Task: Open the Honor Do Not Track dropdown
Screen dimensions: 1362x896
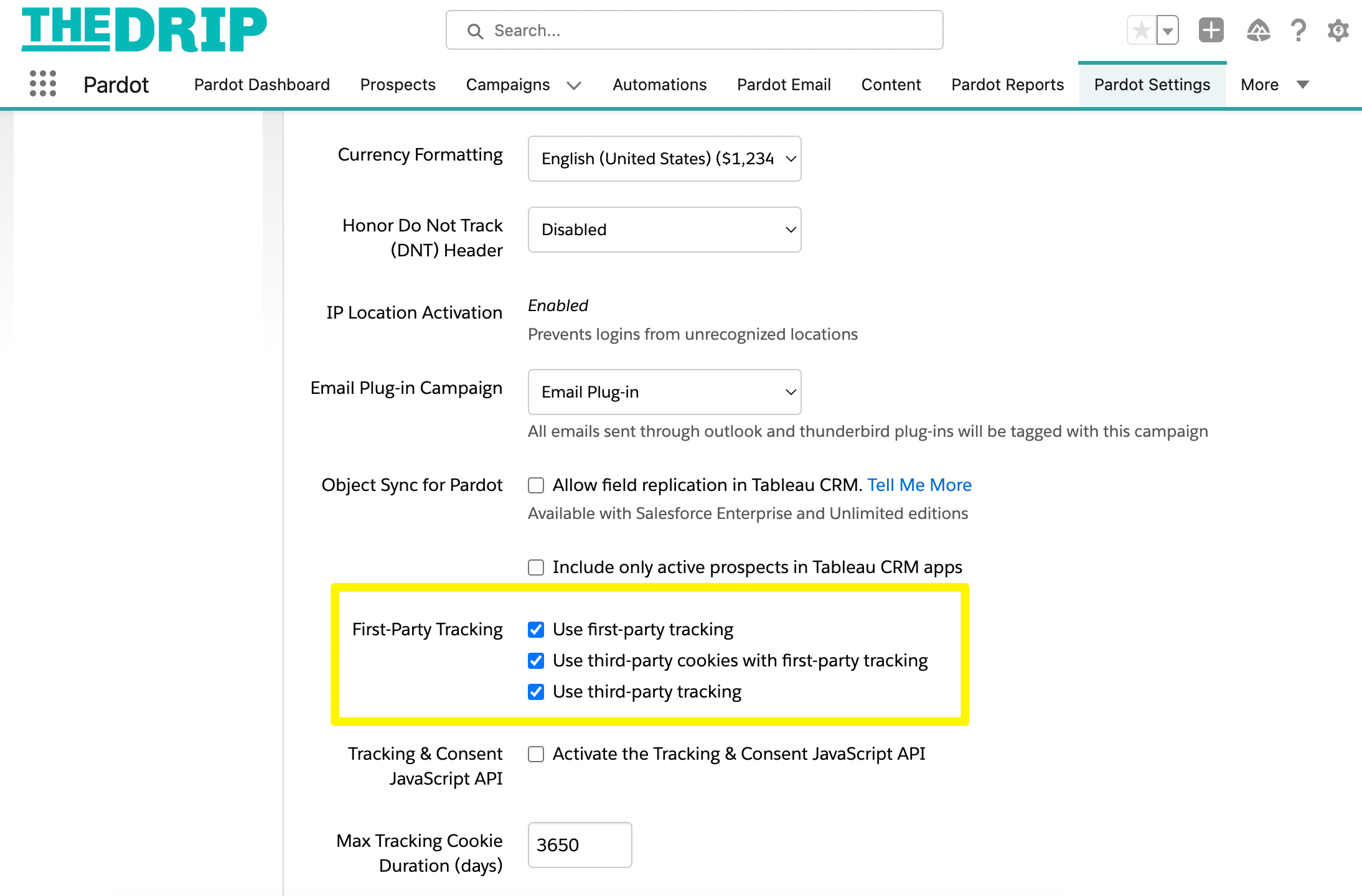Action: click(664, 230)
